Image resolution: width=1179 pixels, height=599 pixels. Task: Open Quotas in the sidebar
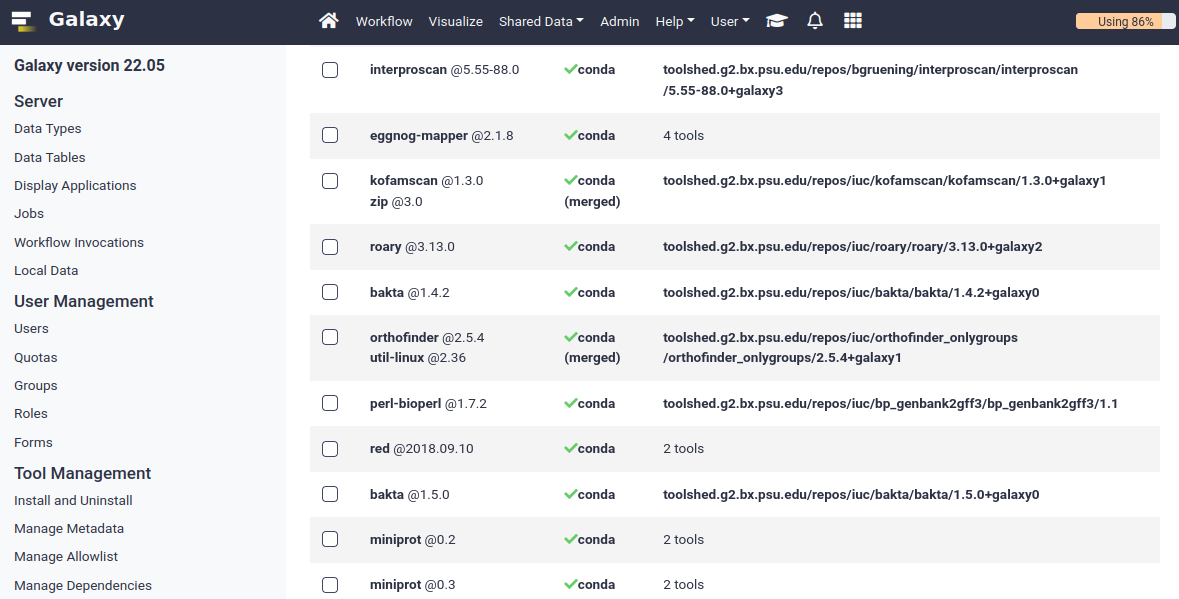35,358
